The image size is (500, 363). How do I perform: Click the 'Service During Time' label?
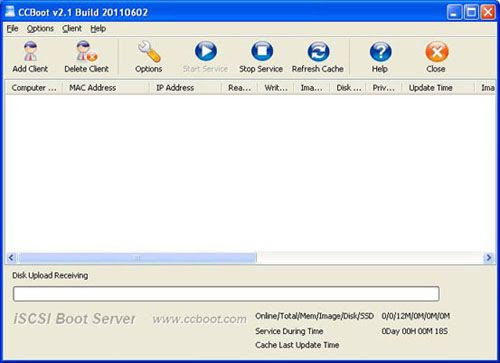pyautogui.click(x=289, y=331)
